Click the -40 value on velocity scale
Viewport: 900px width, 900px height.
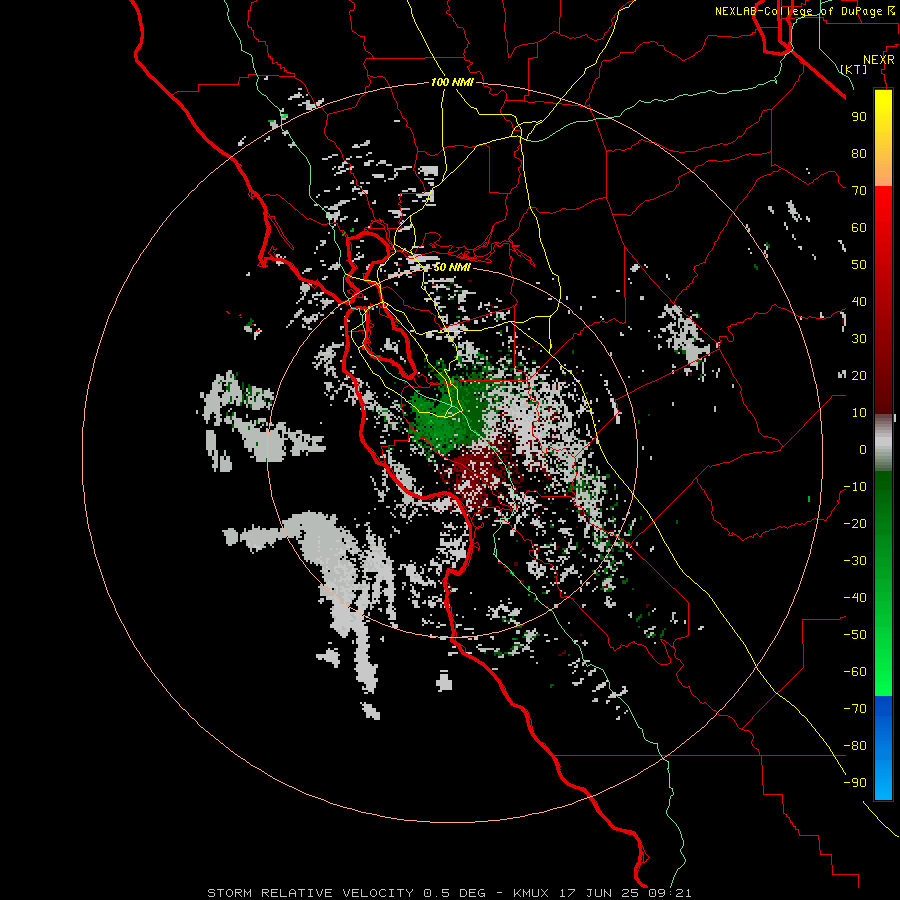tap(855, 598)
